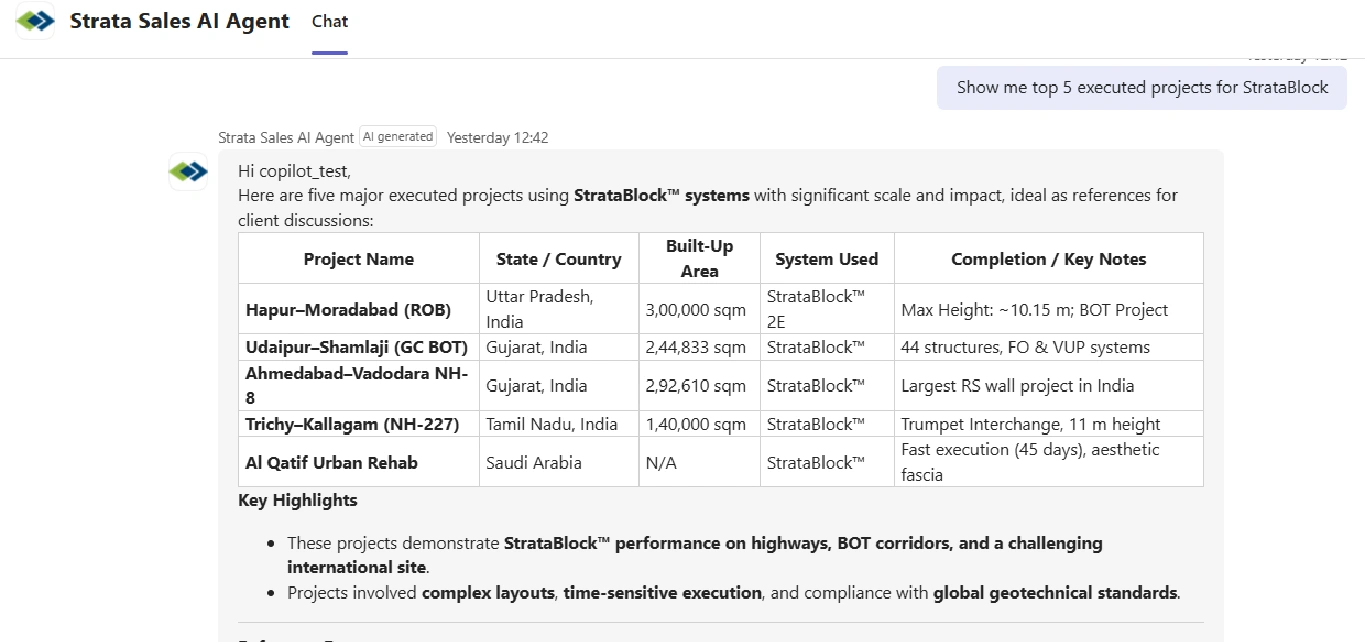Click the 1,40,000 sqm area cell

700,424
